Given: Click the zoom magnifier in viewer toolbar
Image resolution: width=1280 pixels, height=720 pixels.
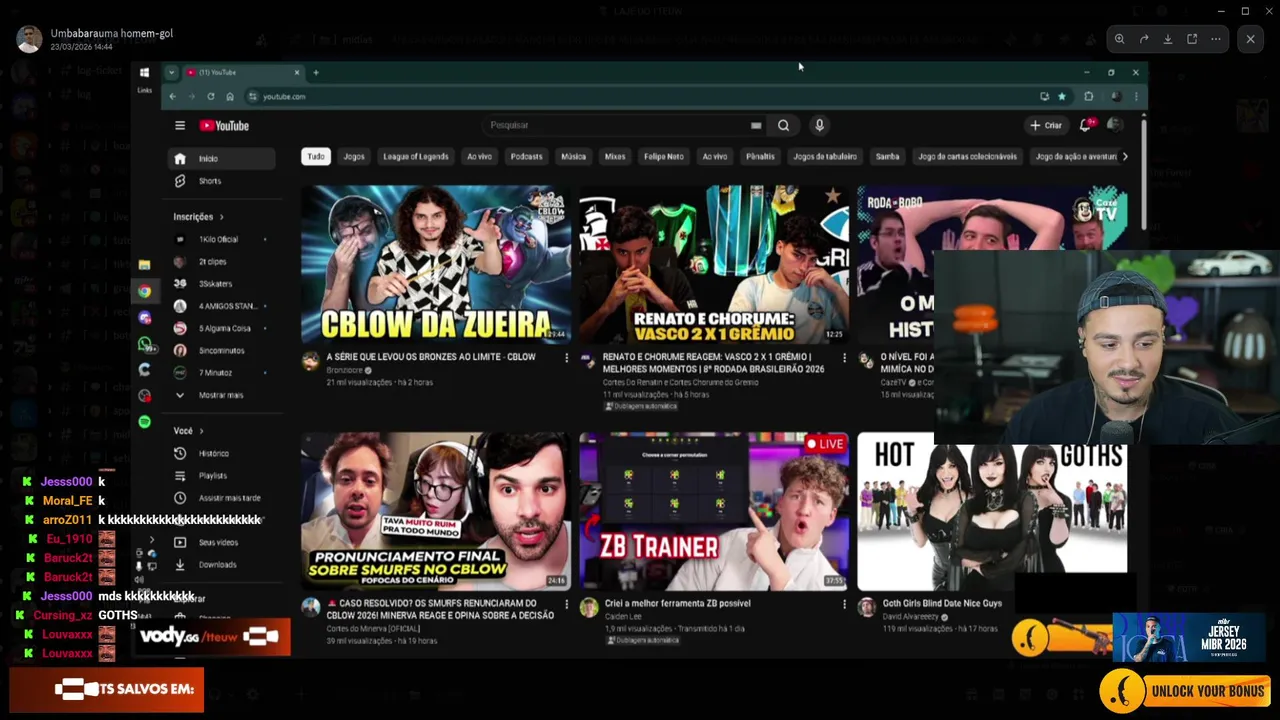Looking at the screenshot, I should (1119, 39).
